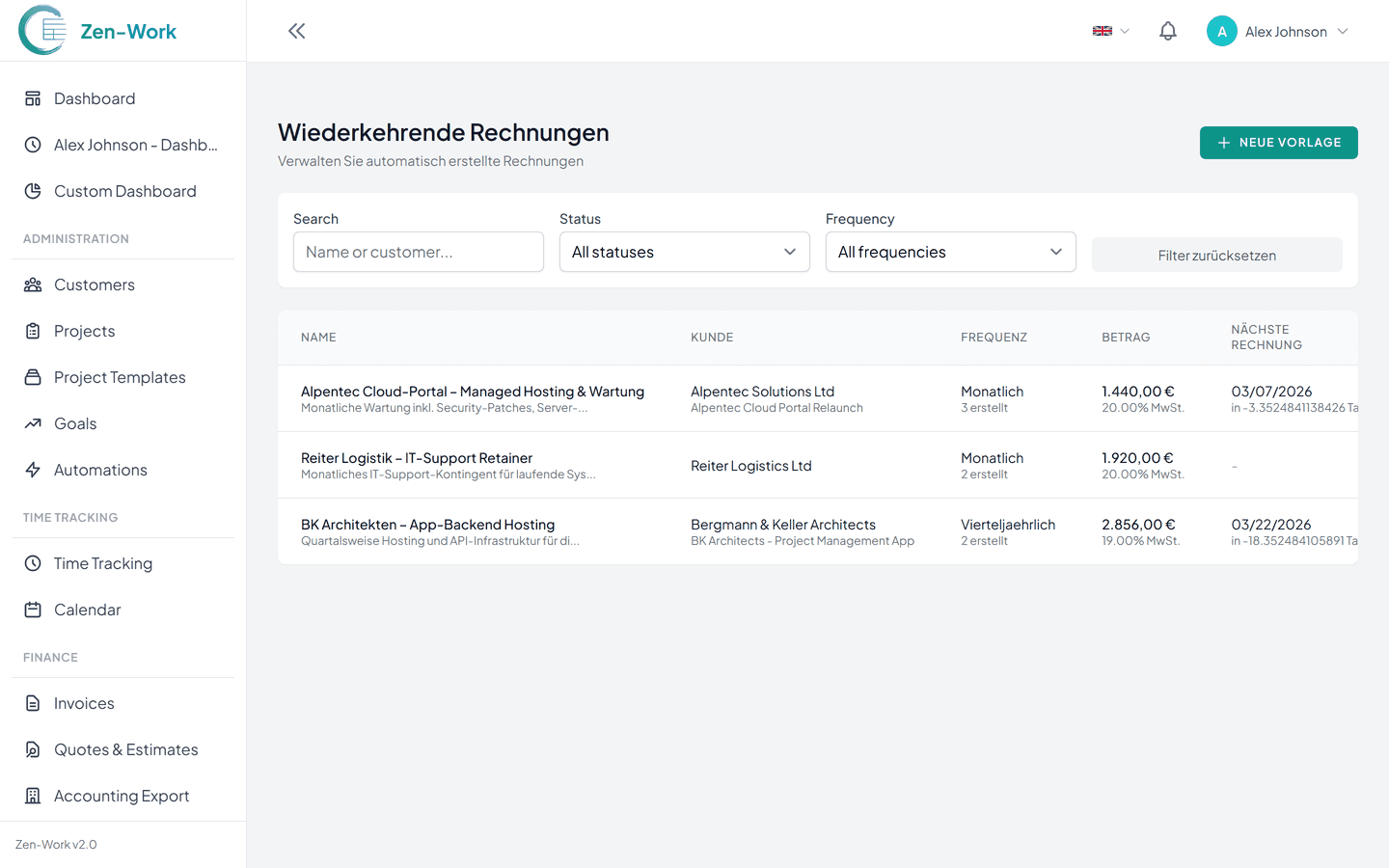Collapse the sidebar with the double-chevron

[x=296, y=30]
